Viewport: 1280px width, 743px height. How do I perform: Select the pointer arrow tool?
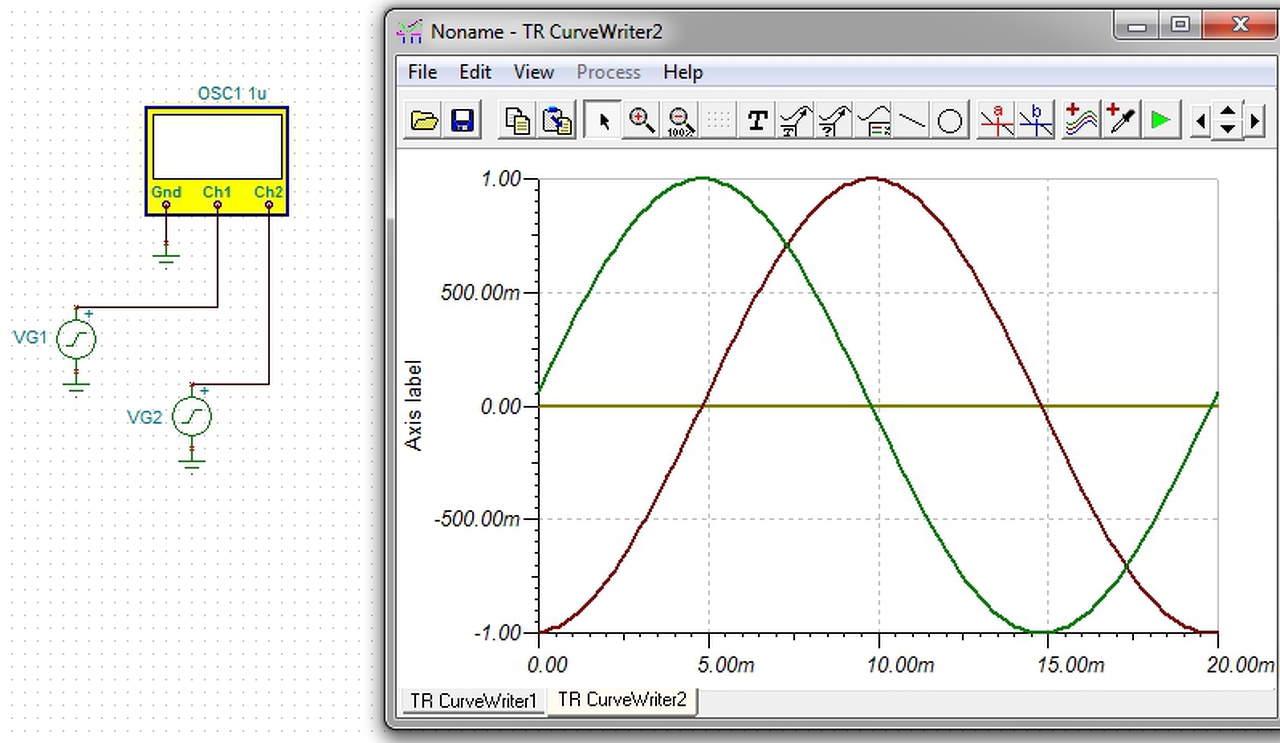[603, 121]
